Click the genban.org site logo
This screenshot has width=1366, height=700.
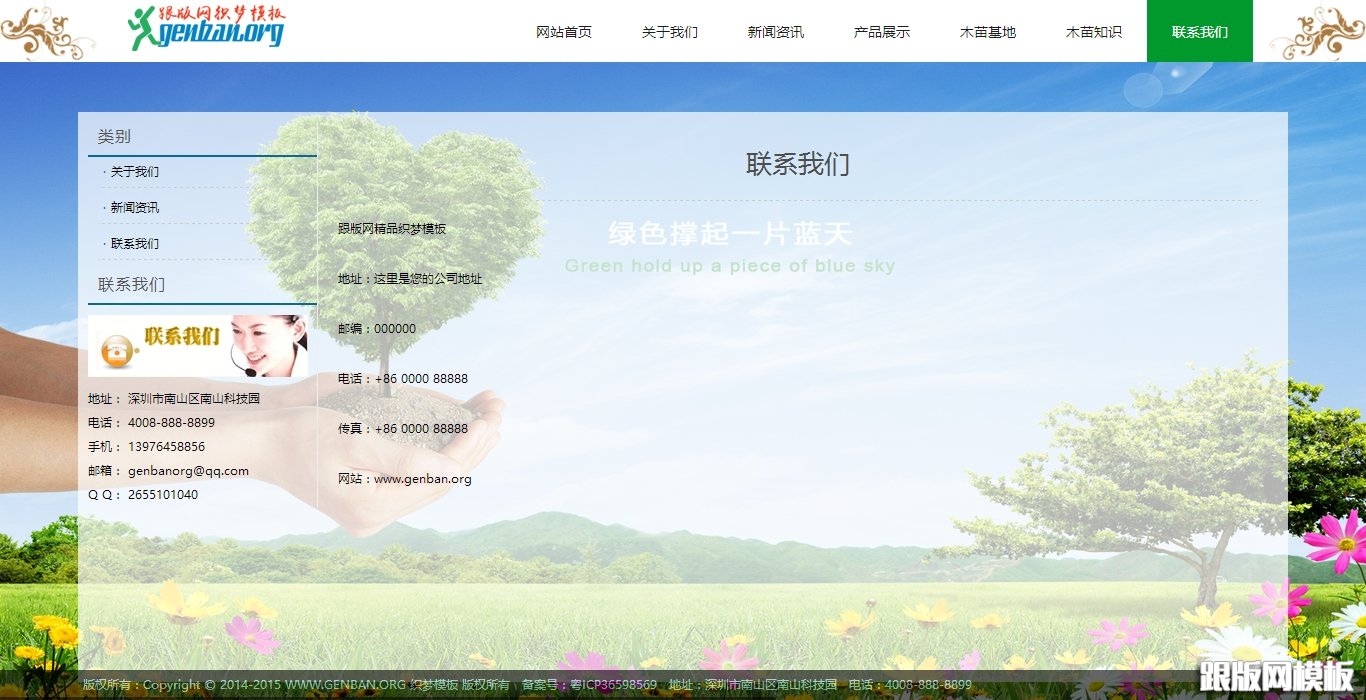(x=206, y=27)
